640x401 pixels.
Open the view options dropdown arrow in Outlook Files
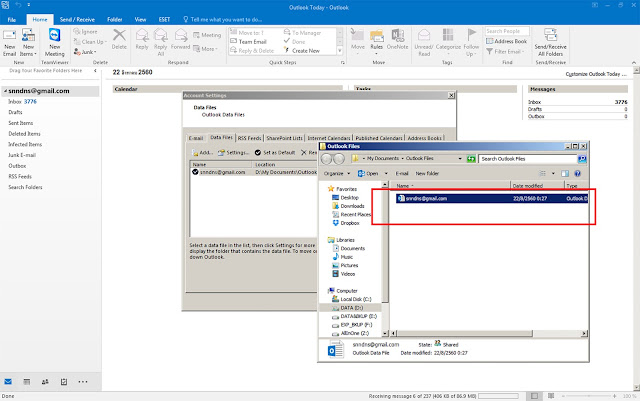click(553, 174)
